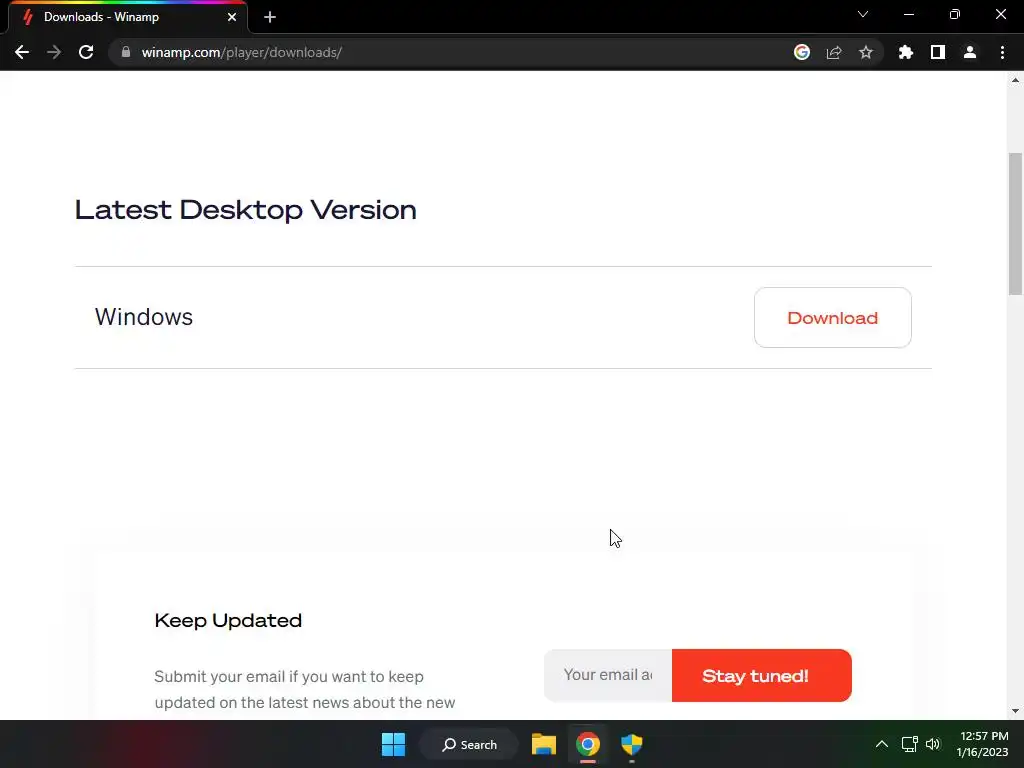Launch File Explorer from taskbar
This screenshot has width=1024, height=768.
(543, 744)
